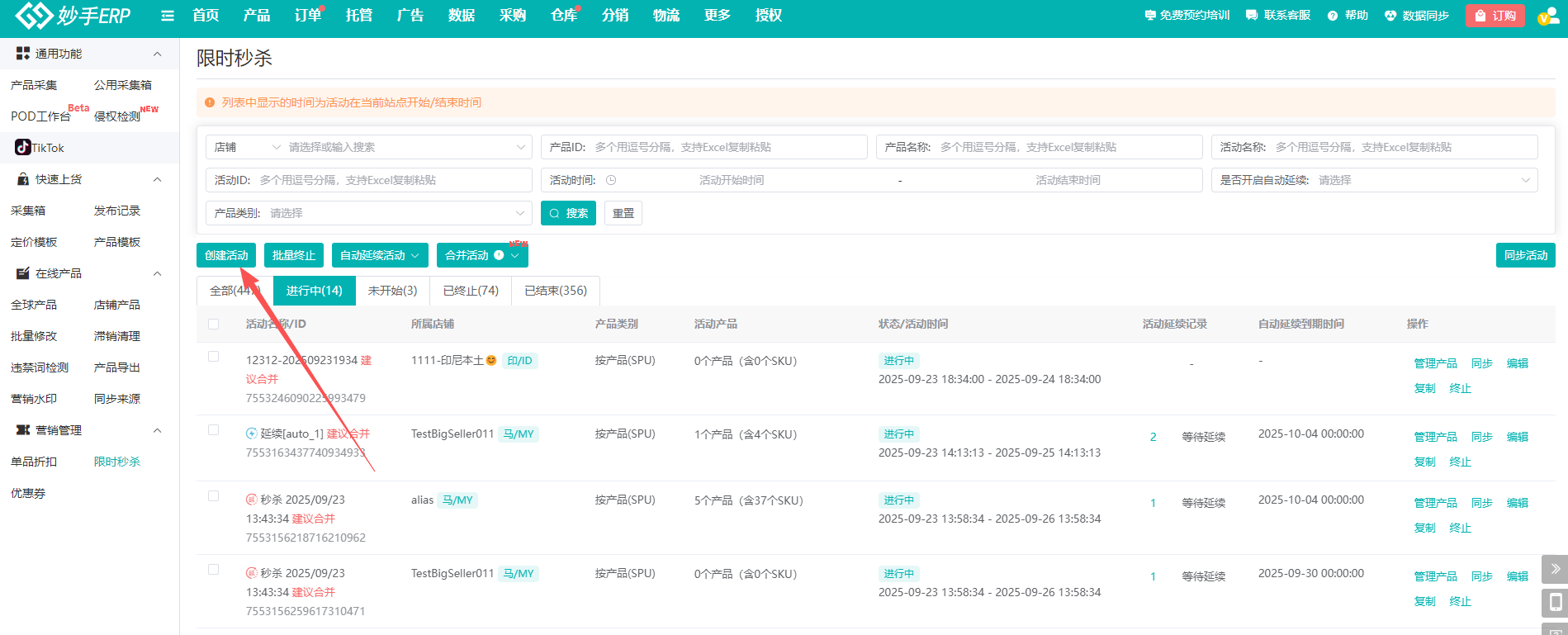
Task: Collapse the 通用功能 sidebar section
Action: [x=157, y=54]
